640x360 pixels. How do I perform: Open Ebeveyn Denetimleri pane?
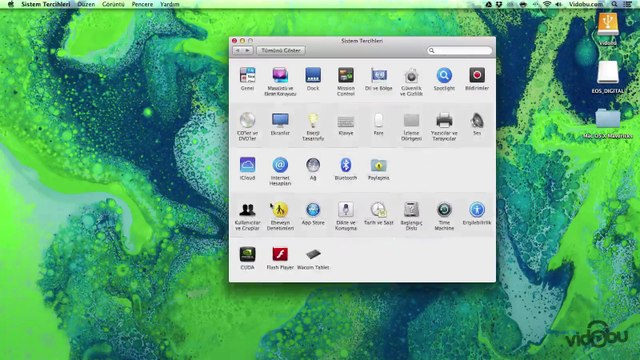(280, 210)
